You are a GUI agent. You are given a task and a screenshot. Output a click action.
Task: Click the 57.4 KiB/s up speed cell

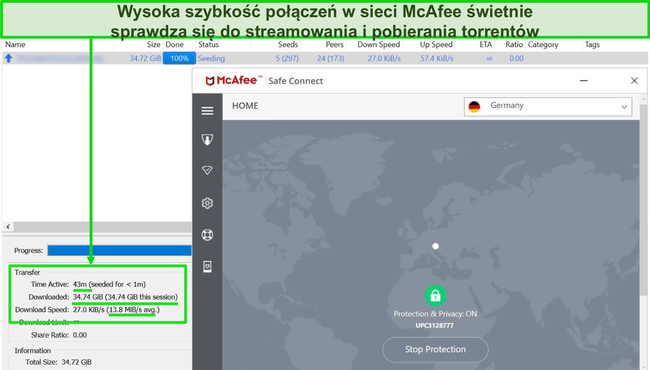[437, 58]
